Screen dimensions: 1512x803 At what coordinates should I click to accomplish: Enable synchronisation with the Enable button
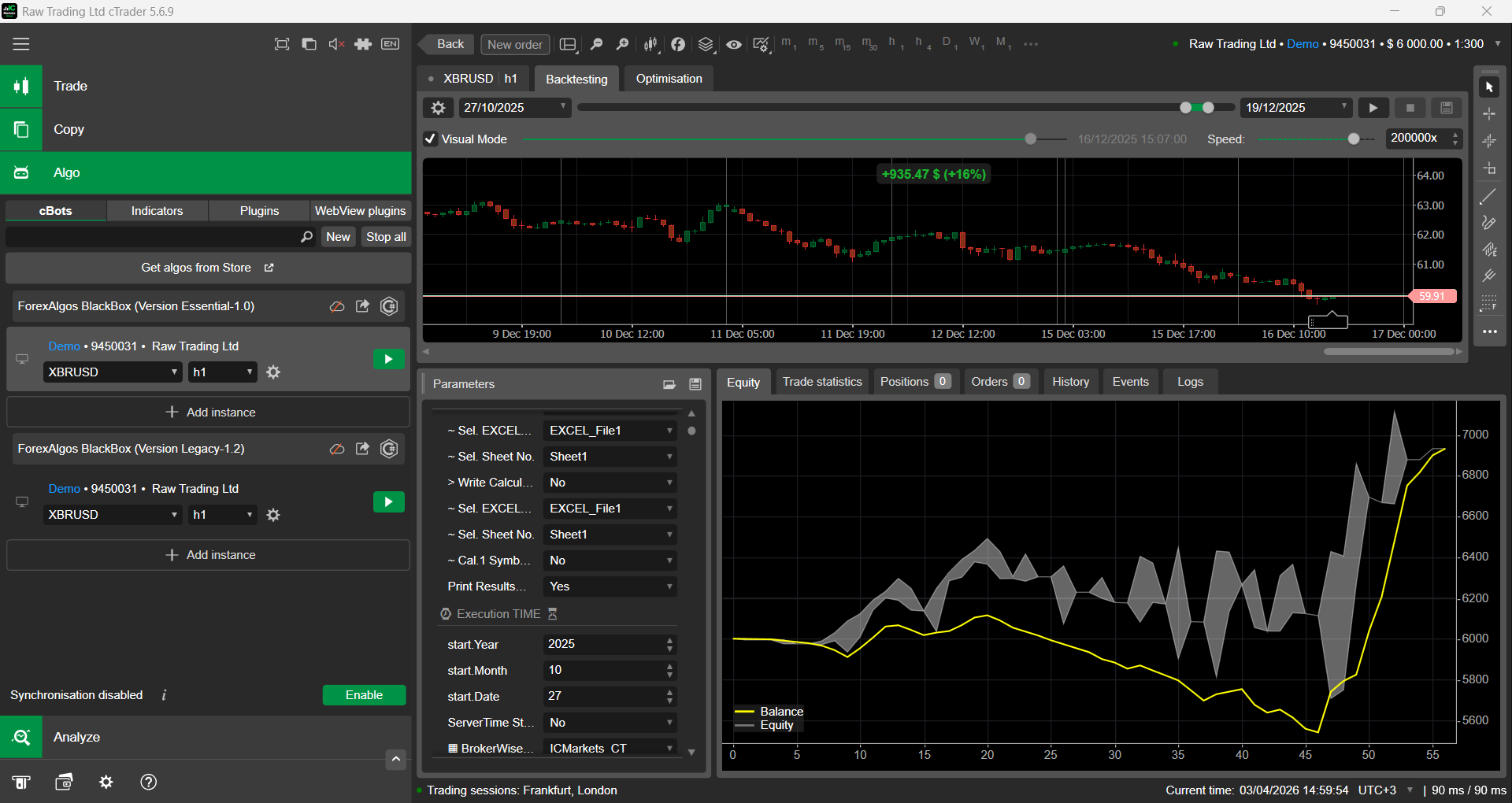pos(364,695)
